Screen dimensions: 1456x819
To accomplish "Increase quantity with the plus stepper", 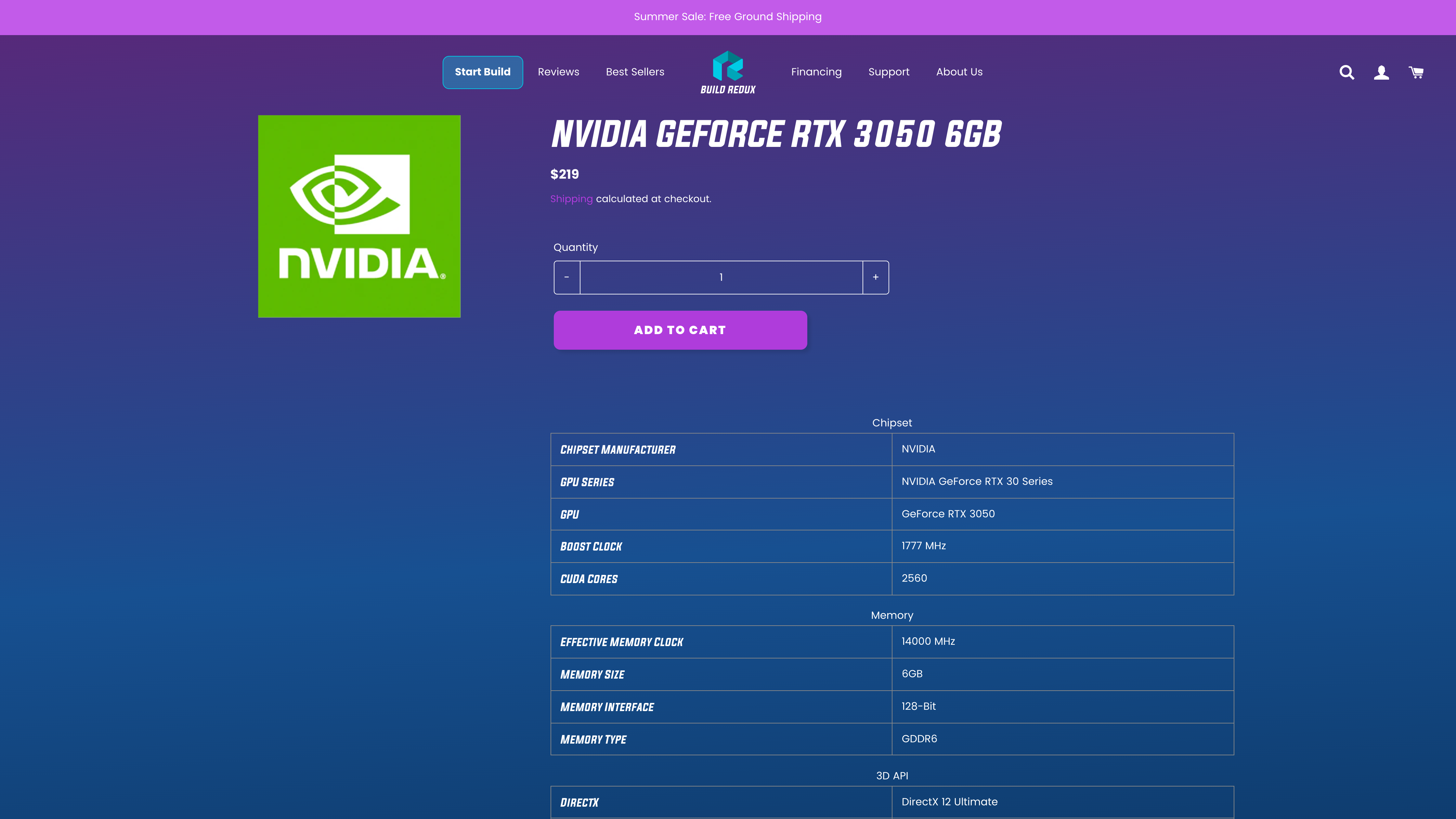I will [x=876, y=277].
